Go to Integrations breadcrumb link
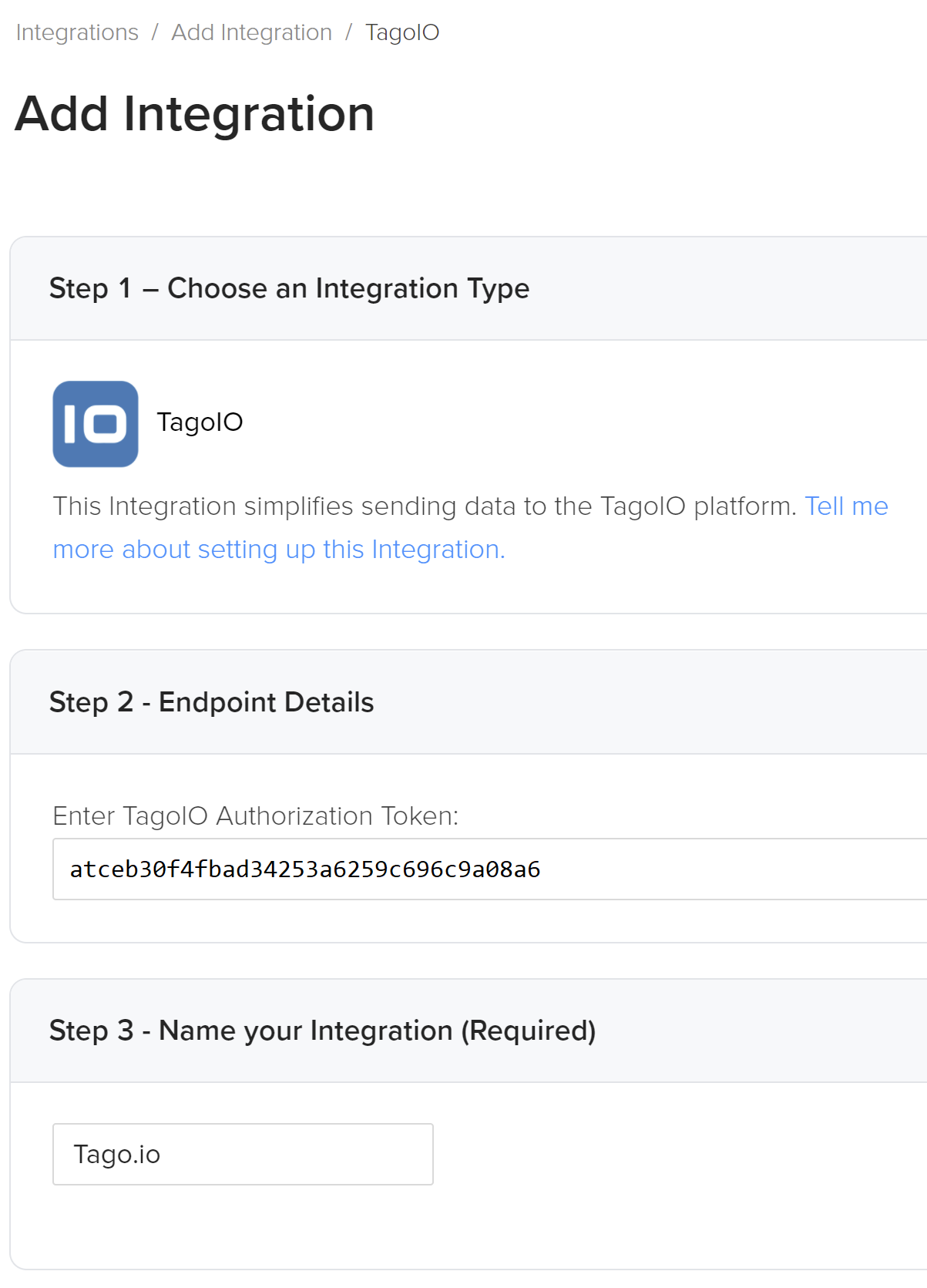The width and height of the screenshot is (927, 1288). [77, 32]
